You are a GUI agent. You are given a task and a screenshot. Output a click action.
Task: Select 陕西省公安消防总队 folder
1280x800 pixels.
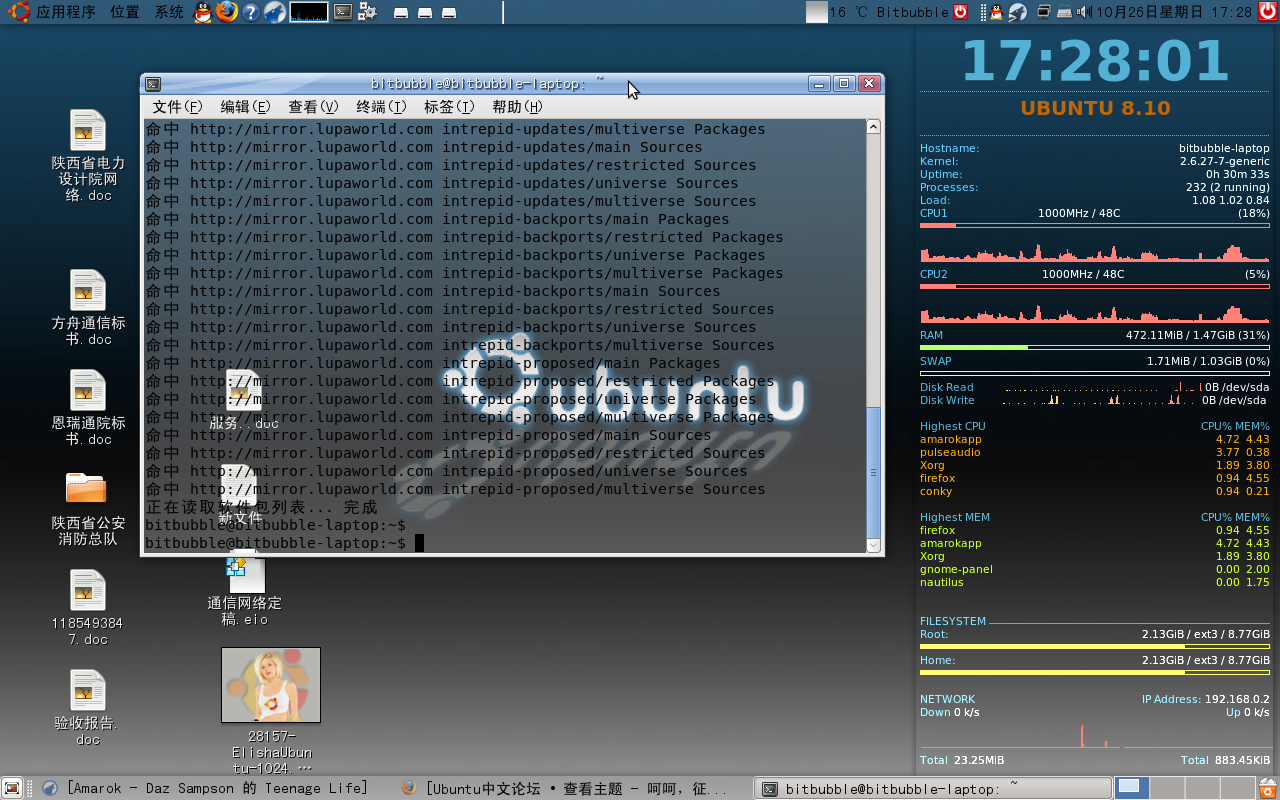pyautogui.click(x=88, y=508)
